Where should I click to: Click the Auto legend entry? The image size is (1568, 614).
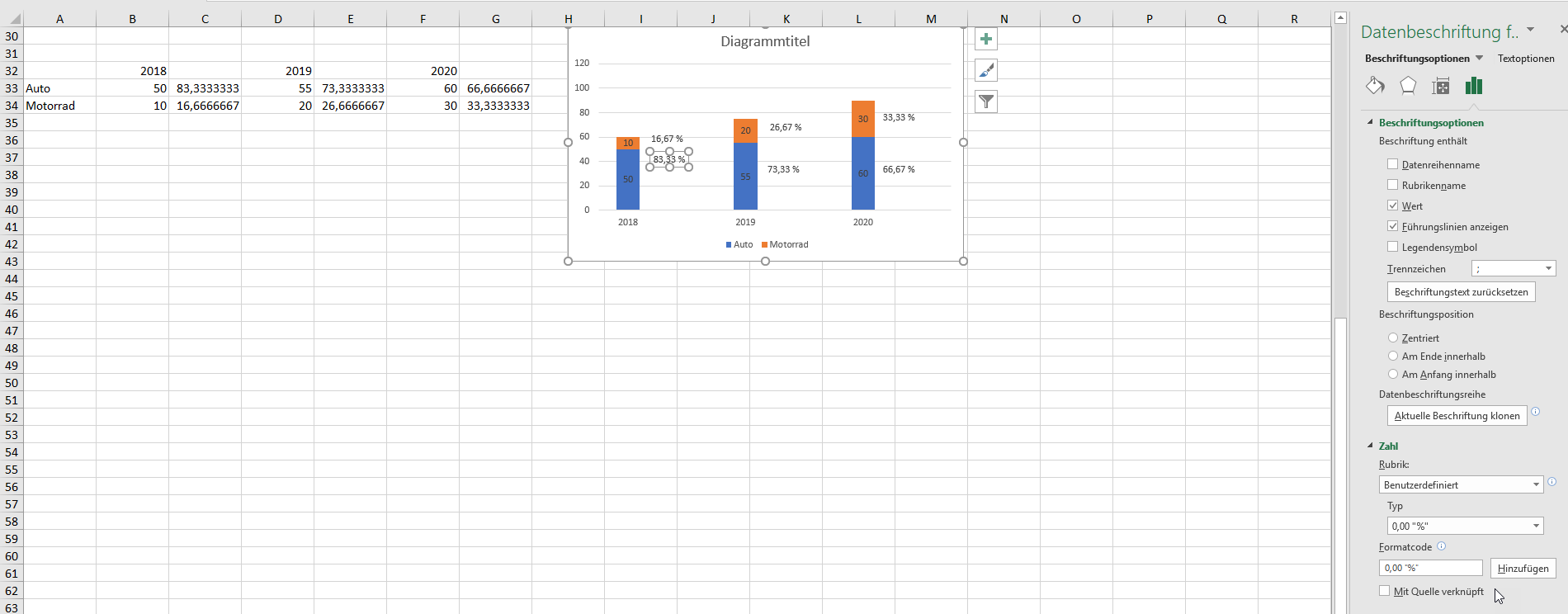[x=739, y=244]
